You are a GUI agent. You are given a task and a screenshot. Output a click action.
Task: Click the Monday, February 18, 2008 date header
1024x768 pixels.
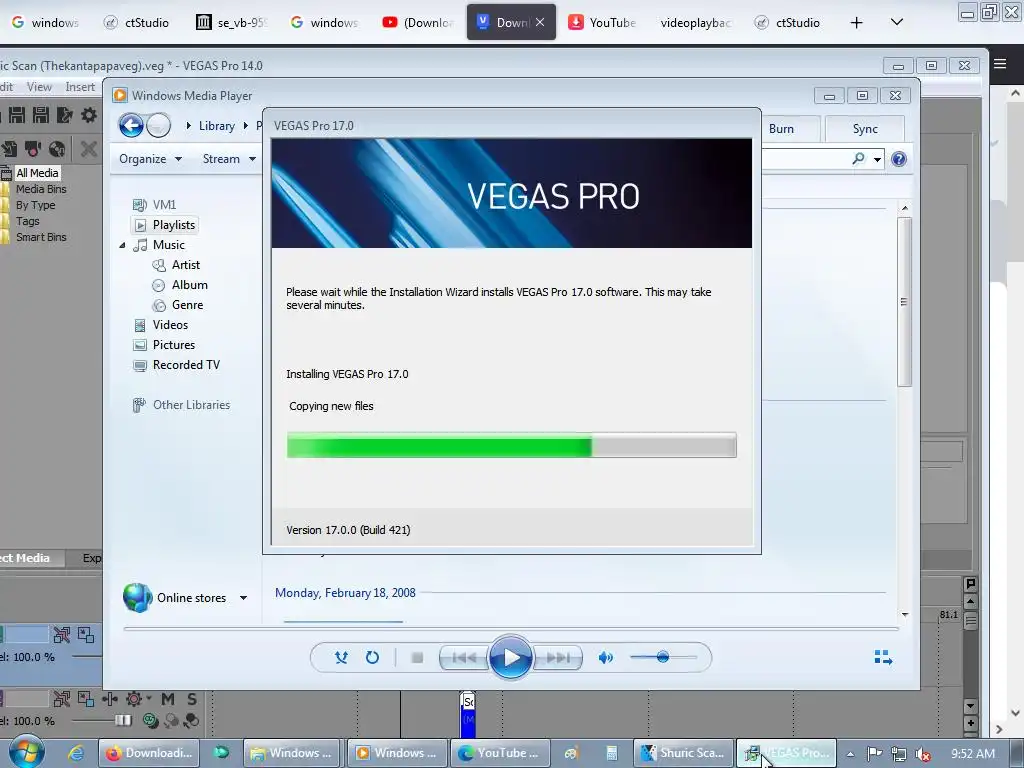point(345,592)
